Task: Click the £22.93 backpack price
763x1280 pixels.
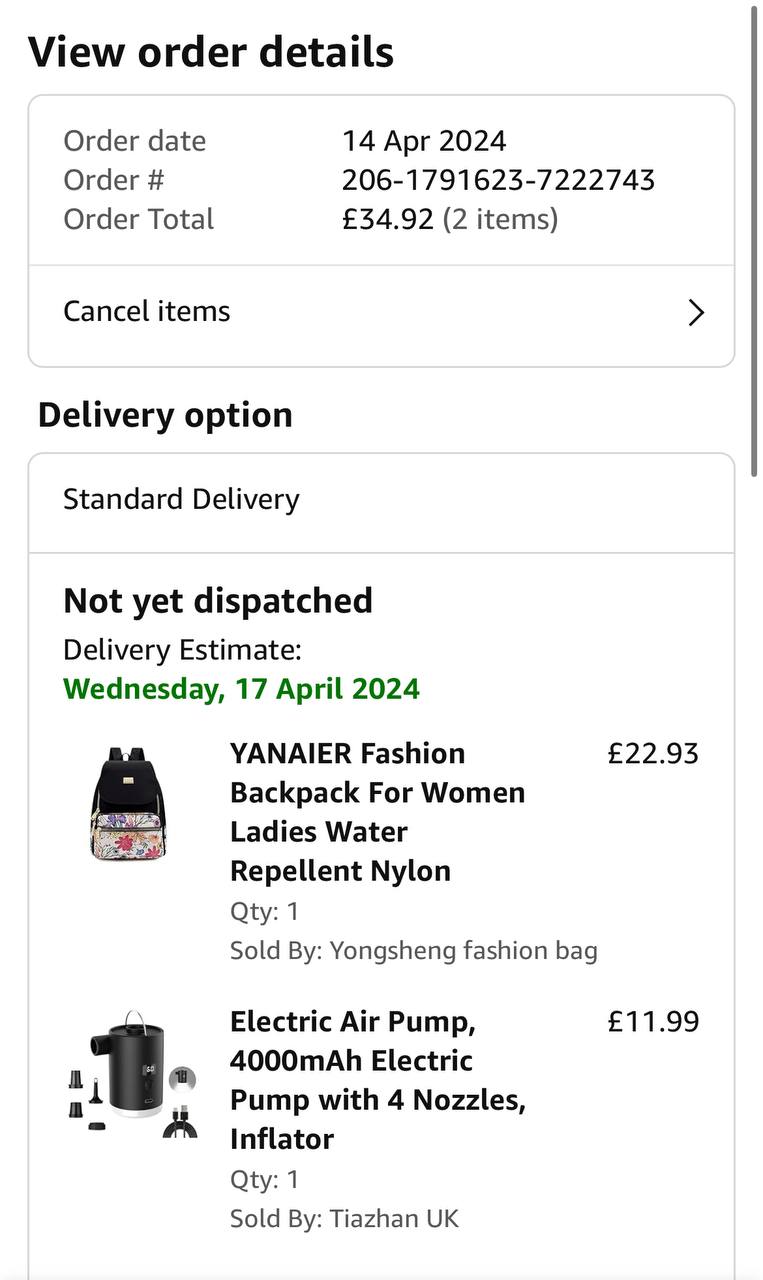Action: pyautogui.click(x=653, y=753)
